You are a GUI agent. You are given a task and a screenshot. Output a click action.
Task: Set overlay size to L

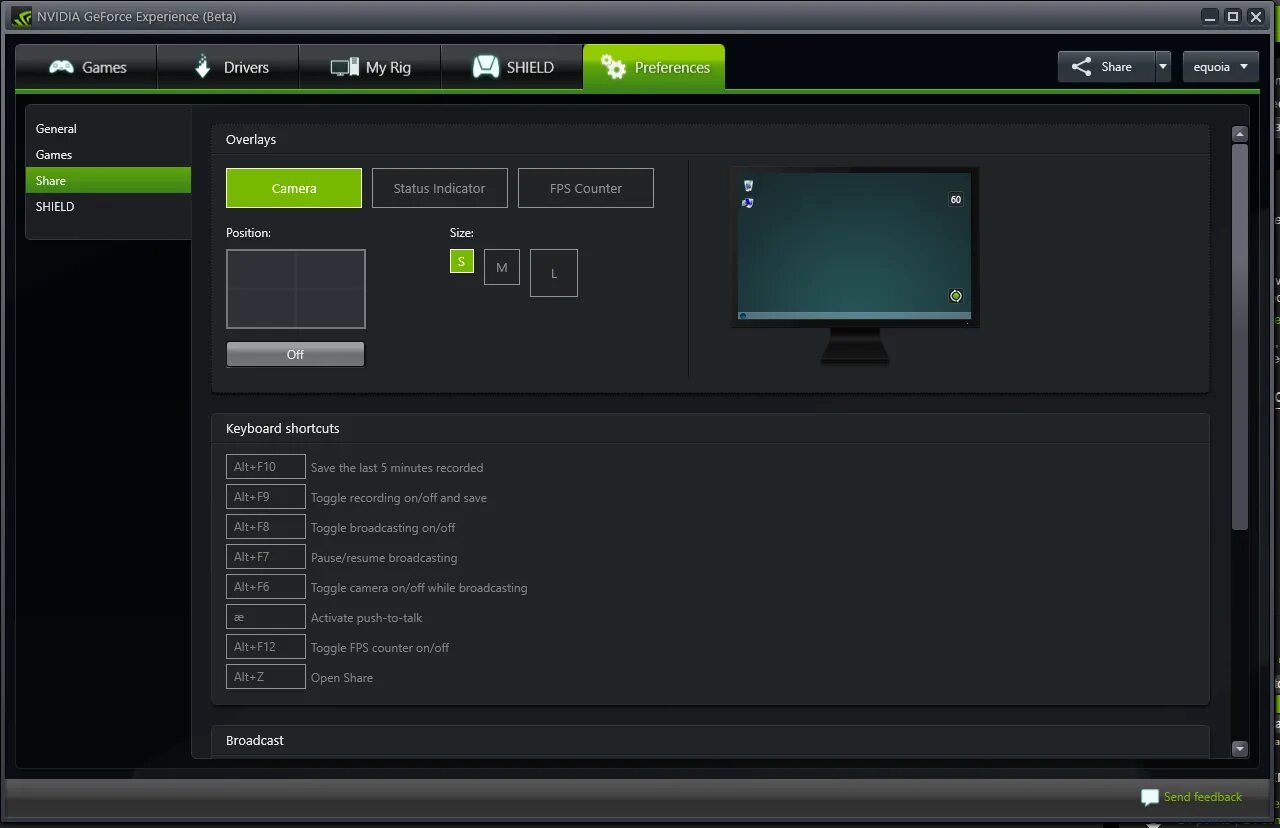click(x=554, y=273)
